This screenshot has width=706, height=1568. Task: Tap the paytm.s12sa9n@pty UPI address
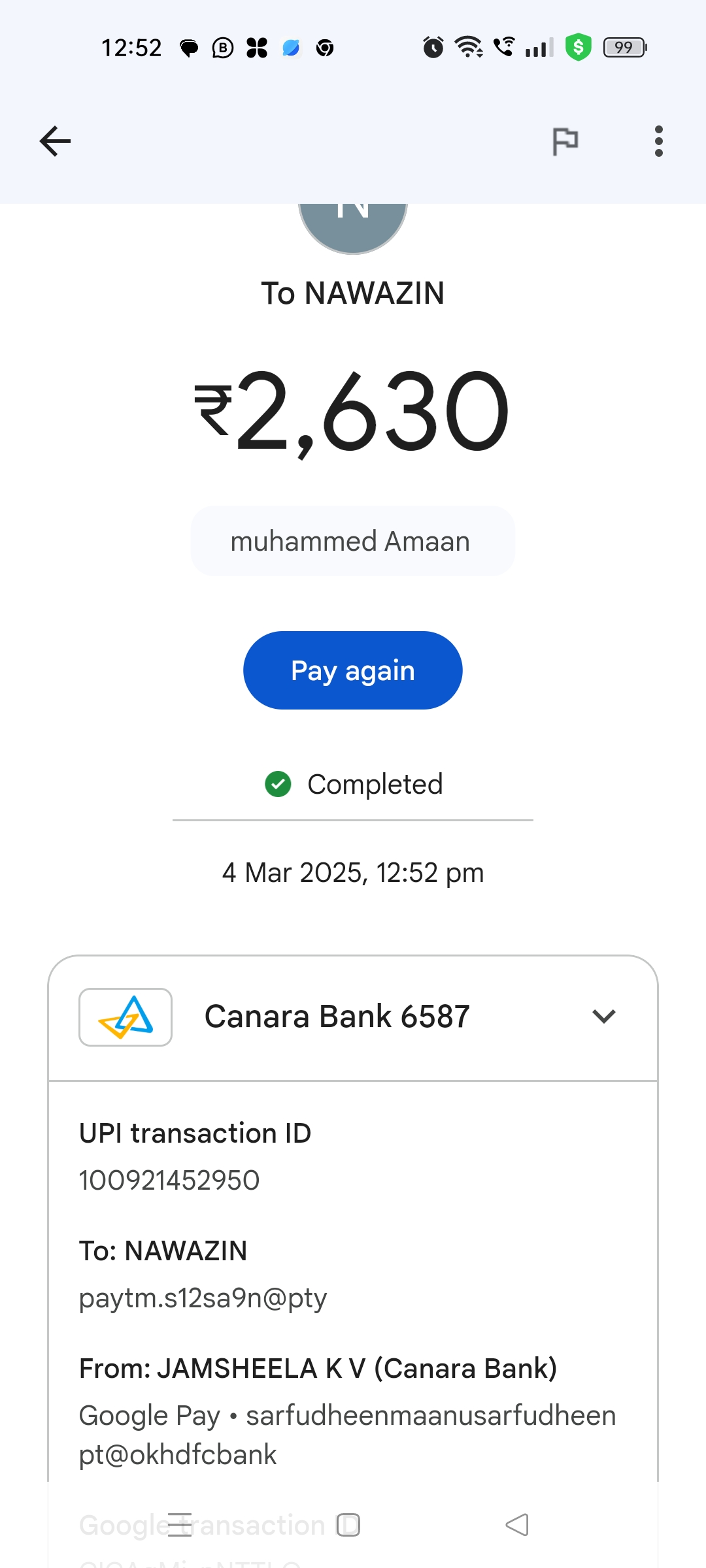pyautogui.click(x=203, y=1298)
